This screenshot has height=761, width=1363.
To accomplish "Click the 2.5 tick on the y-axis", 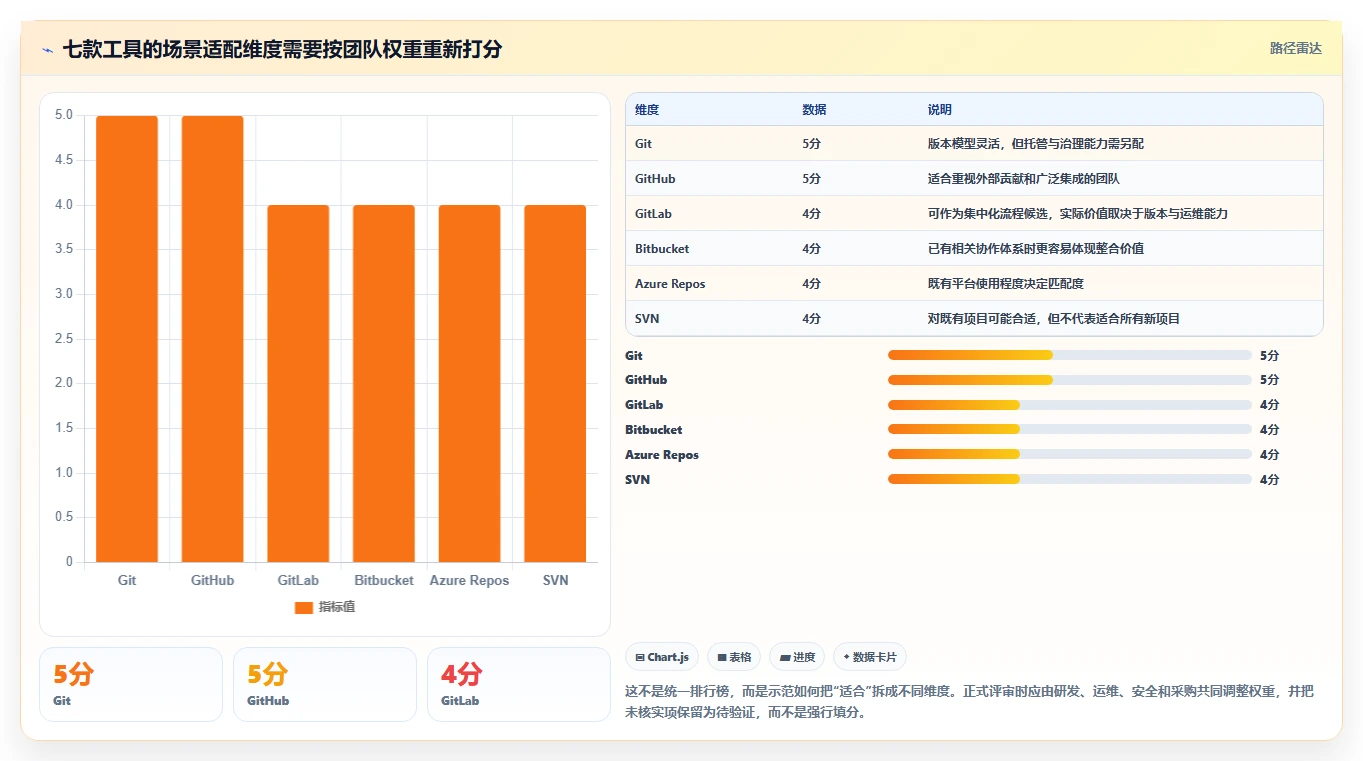I will 63,339.
